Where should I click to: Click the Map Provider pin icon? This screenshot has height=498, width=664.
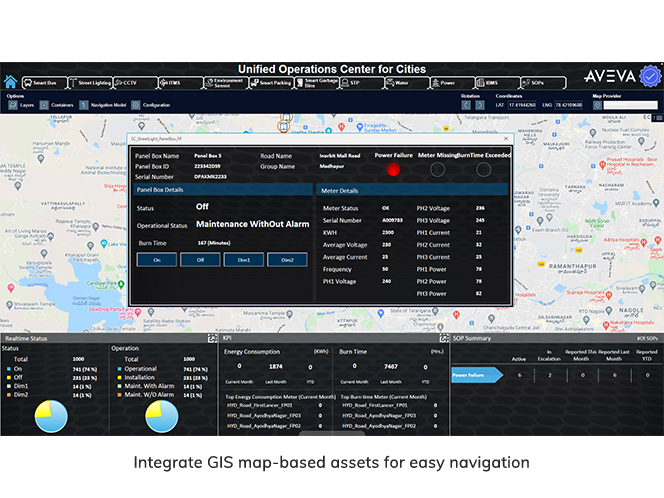click(597, 105)
